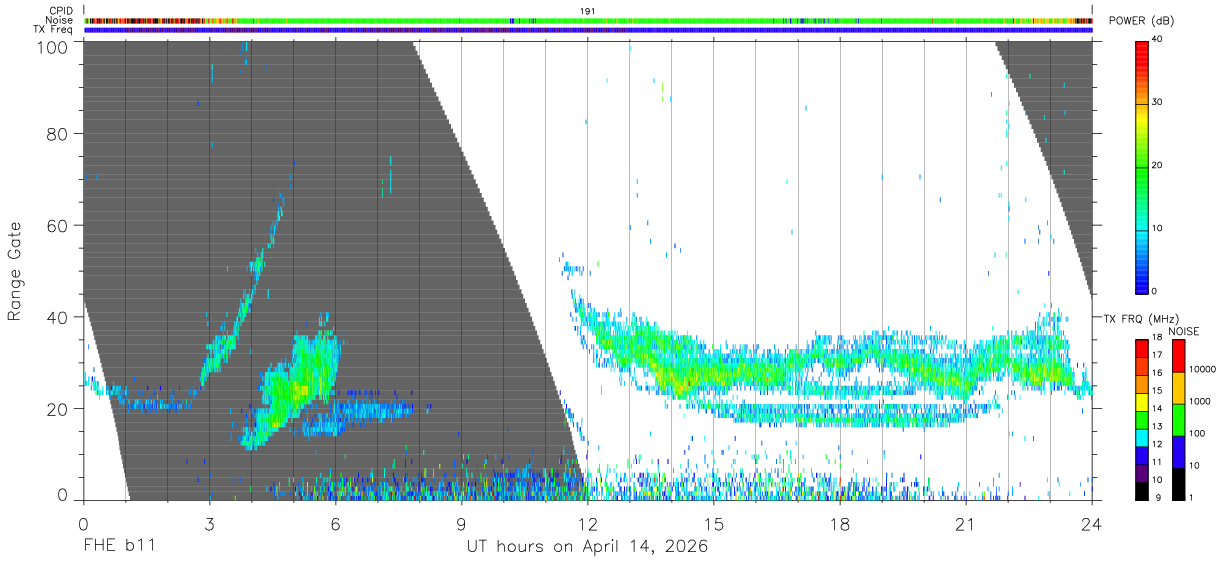The image size is (1228, 567).
Task: Click the 16 MHz label in TX FRQ legend
Action: tap(1157, 373)
